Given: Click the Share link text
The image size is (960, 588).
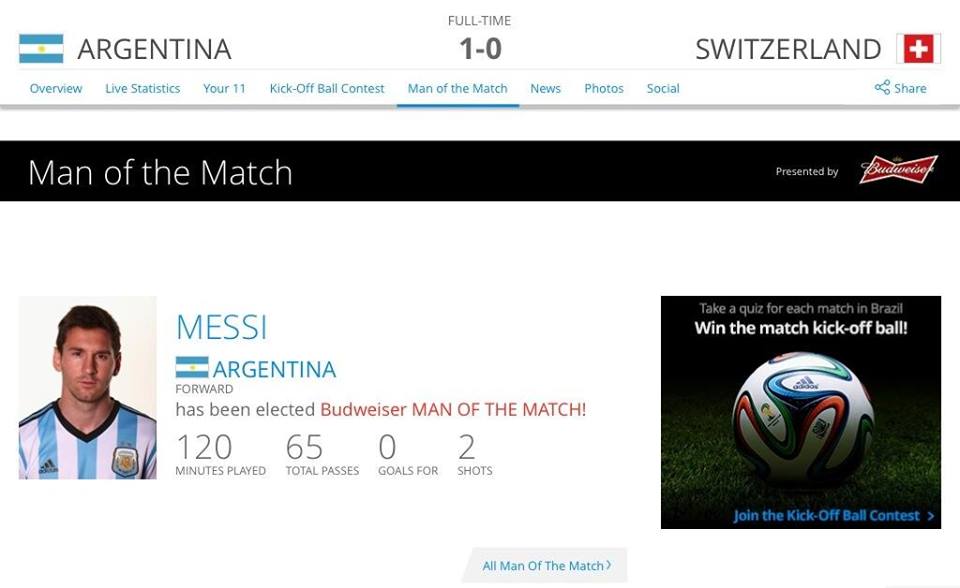Looking at the screenshot, I should tap(910, 88).
